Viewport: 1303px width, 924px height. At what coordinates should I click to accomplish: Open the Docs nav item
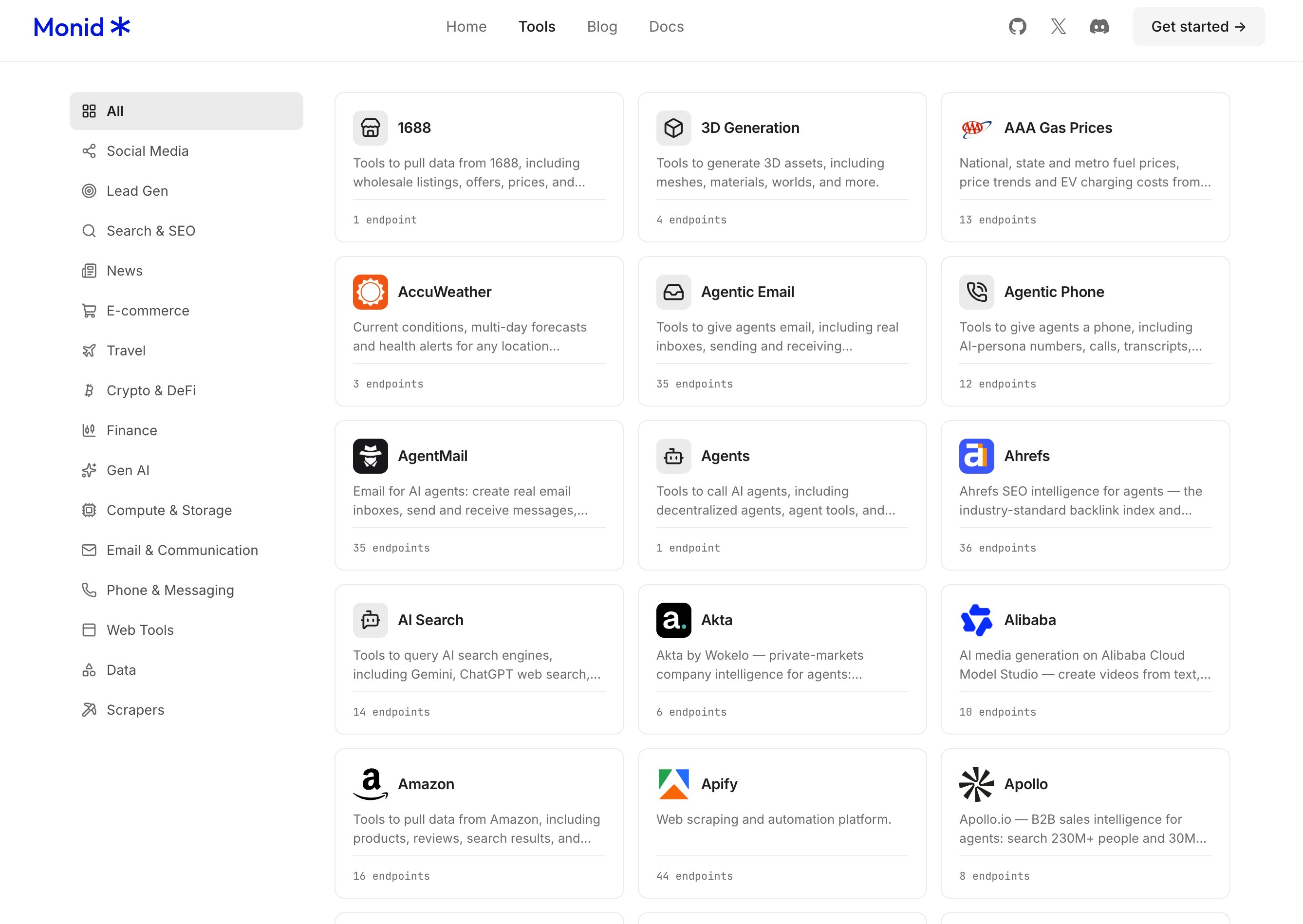(x=666, y=26)
